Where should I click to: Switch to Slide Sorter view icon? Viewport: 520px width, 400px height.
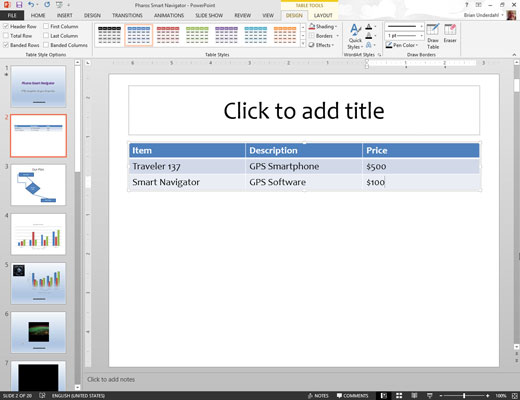pos(399,396)
